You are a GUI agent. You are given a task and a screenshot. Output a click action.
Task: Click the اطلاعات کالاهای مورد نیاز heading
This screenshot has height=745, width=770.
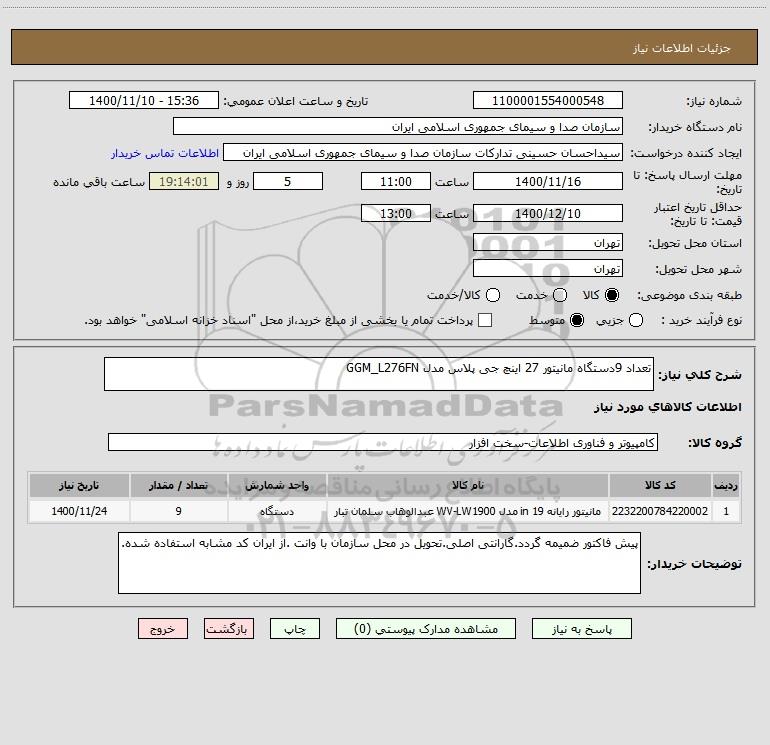668,407
